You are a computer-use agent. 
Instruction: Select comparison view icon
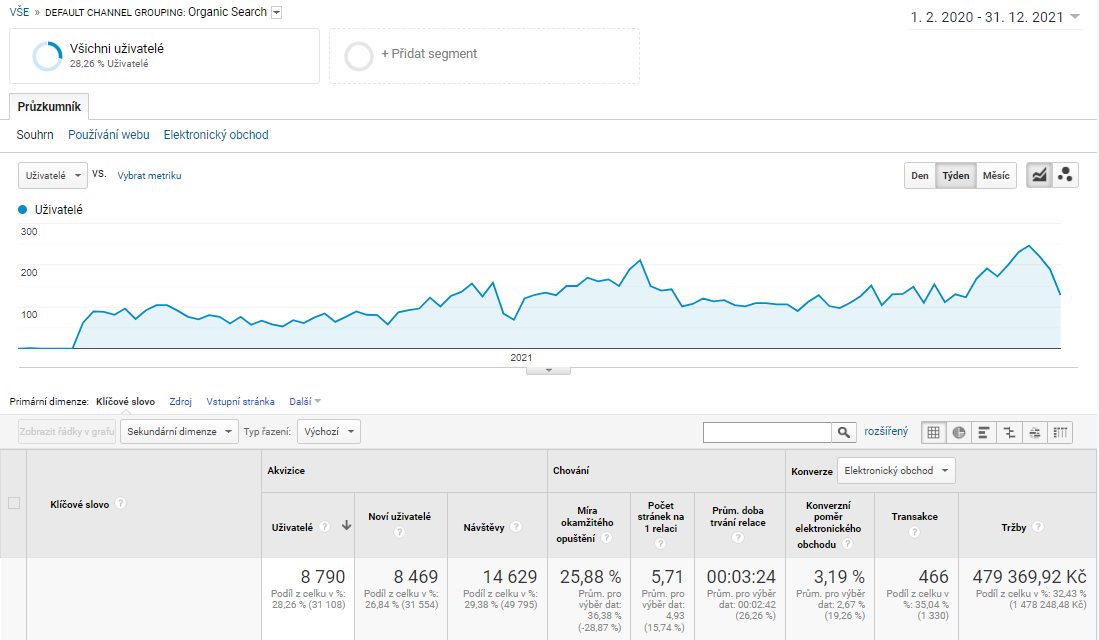1009,433
